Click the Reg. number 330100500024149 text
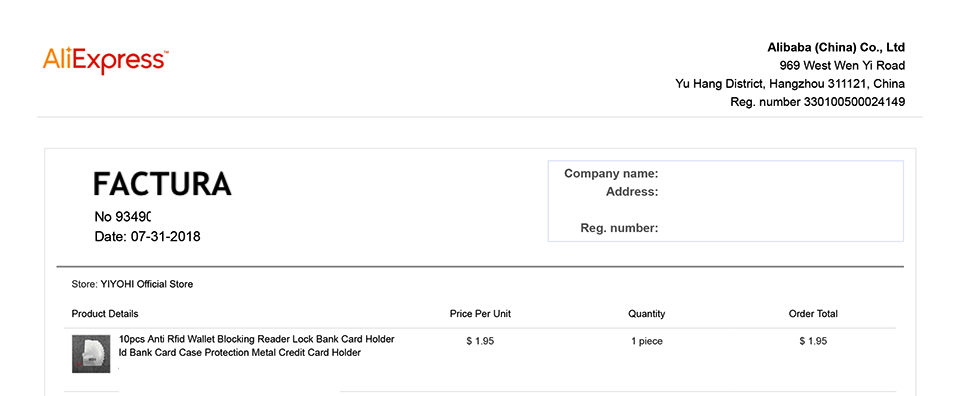Screen dimensions: 958x396 (x=817, y=102)
